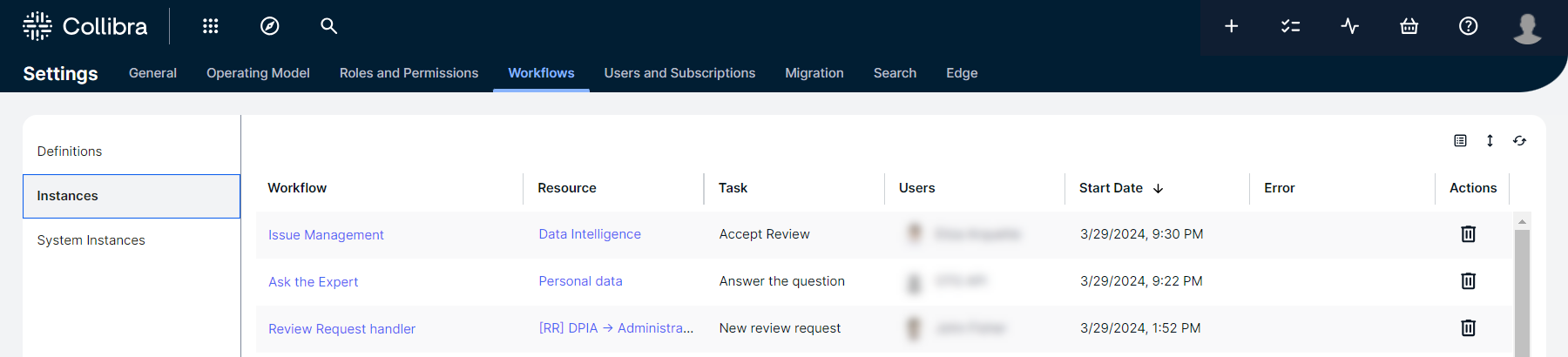Refresh the workflow instances table

[x=1519, y=141]
